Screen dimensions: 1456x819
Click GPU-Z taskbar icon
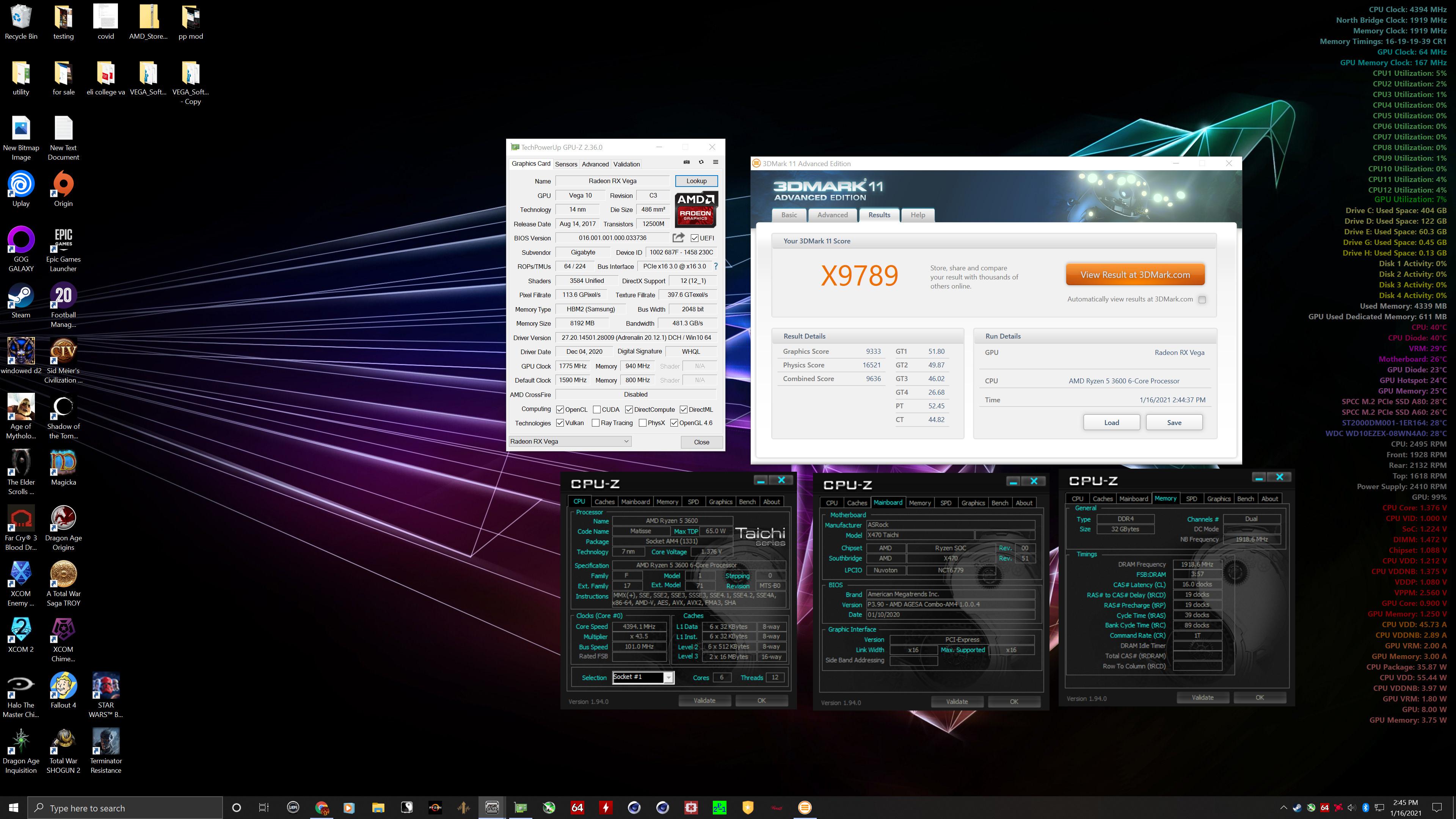click(x=521, y=808)
